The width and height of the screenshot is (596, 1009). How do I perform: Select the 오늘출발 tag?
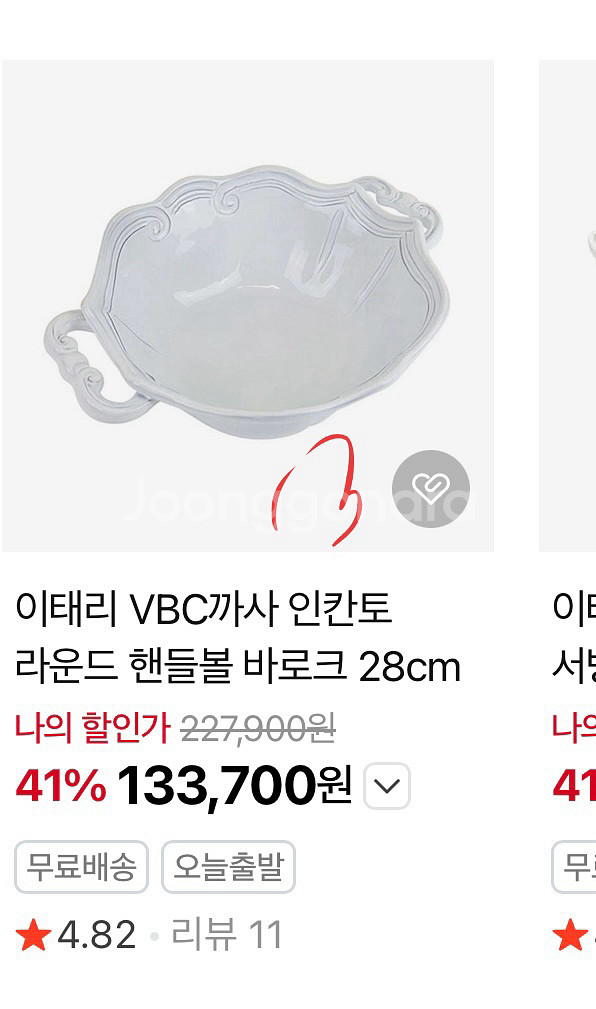pyautogui.click(x=228, y=866)
